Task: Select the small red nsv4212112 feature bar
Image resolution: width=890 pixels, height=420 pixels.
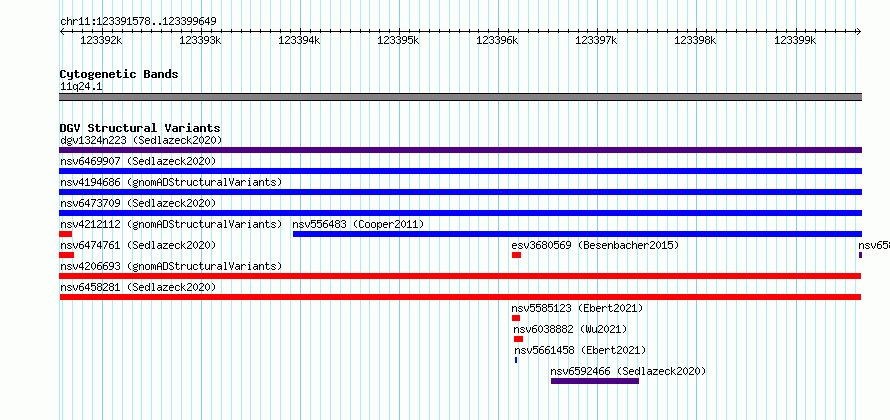Action: tap(66, 234)
